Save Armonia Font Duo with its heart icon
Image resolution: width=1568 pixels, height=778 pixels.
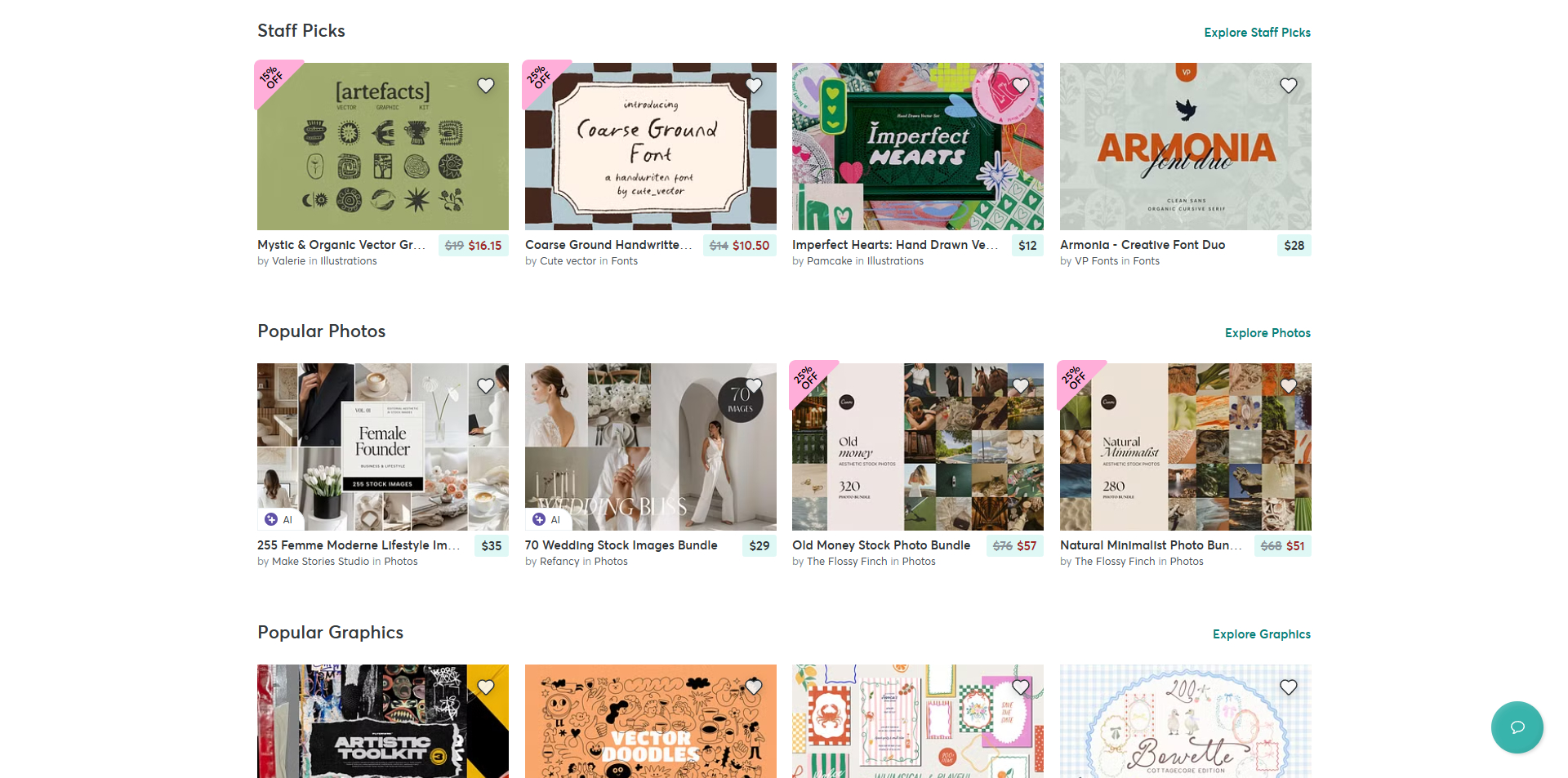tap(1289, 86)
